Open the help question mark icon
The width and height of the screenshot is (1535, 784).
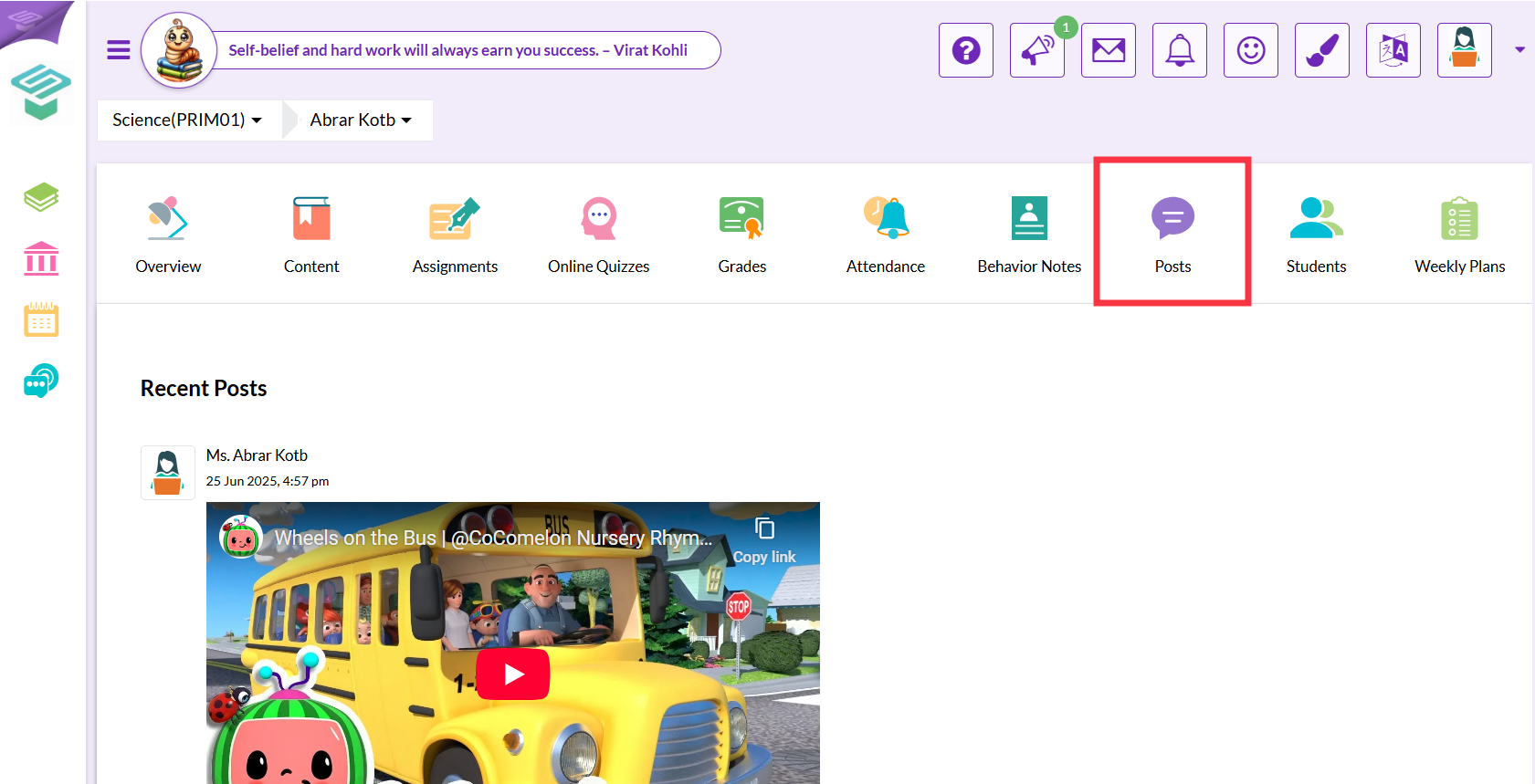[966, 50]
